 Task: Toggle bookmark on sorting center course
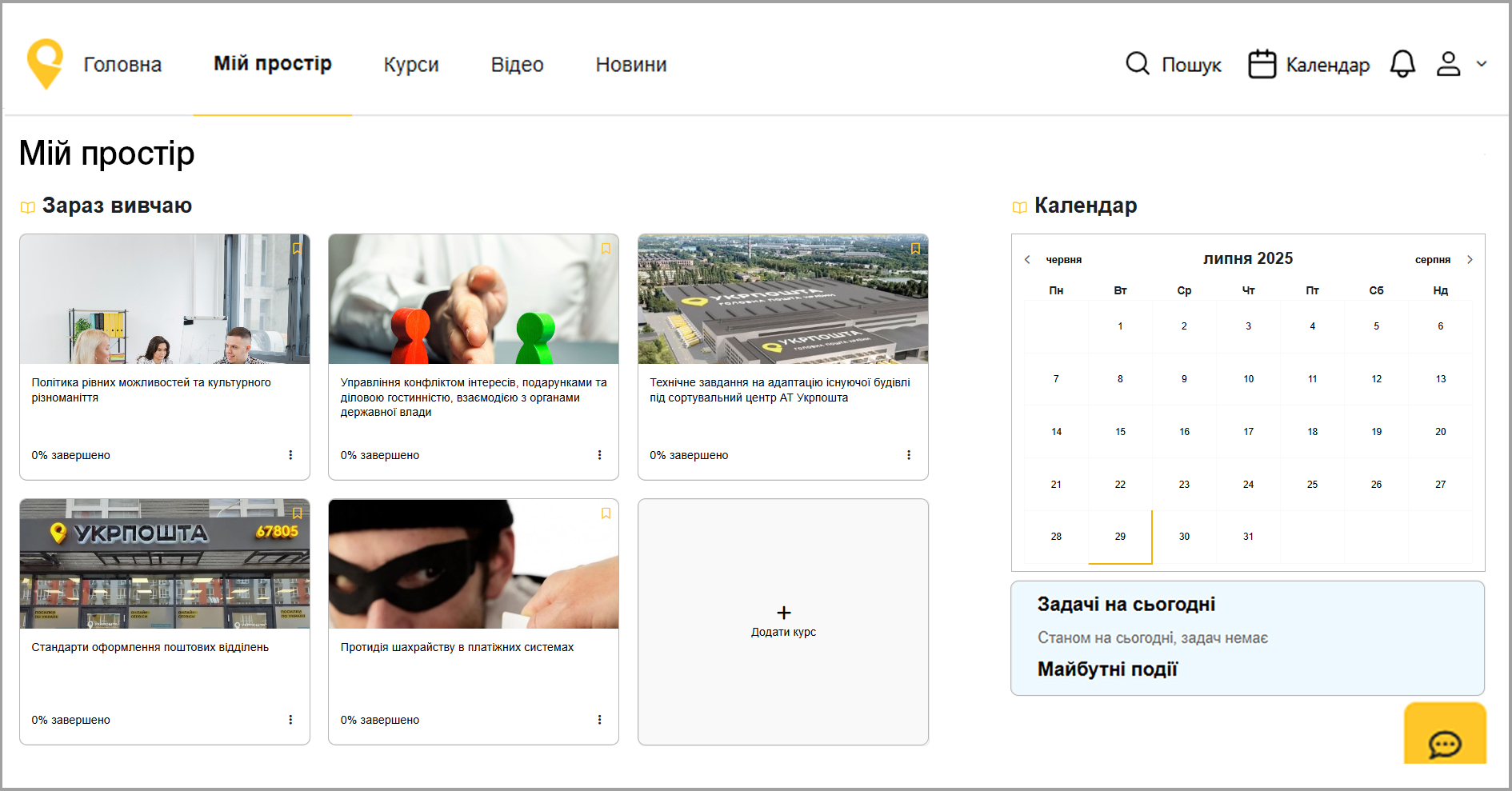[x=915, y=249]
